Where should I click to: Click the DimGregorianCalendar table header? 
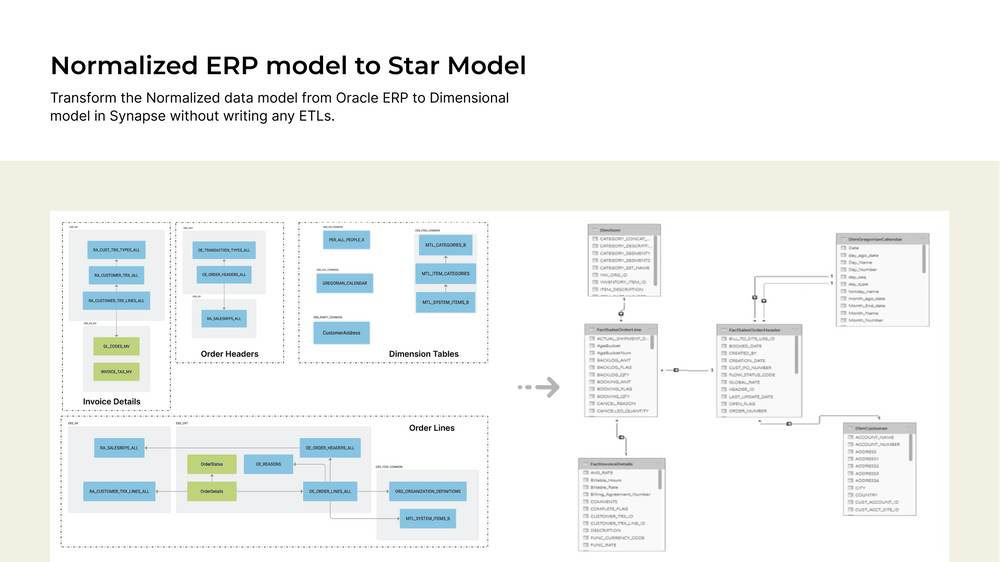pyautogui.click(x=883, y=239)
